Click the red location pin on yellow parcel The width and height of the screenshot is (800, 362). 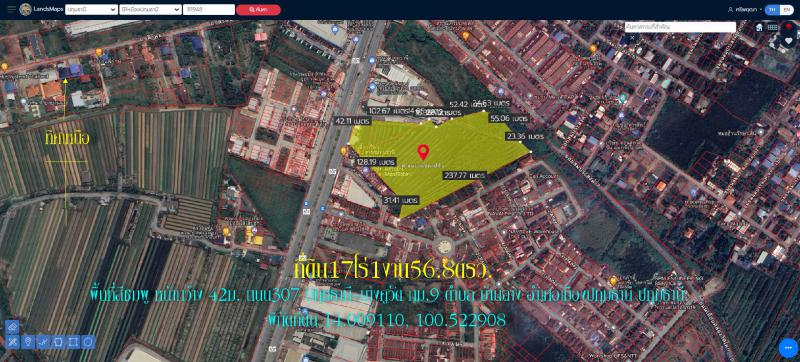point(423,152)
